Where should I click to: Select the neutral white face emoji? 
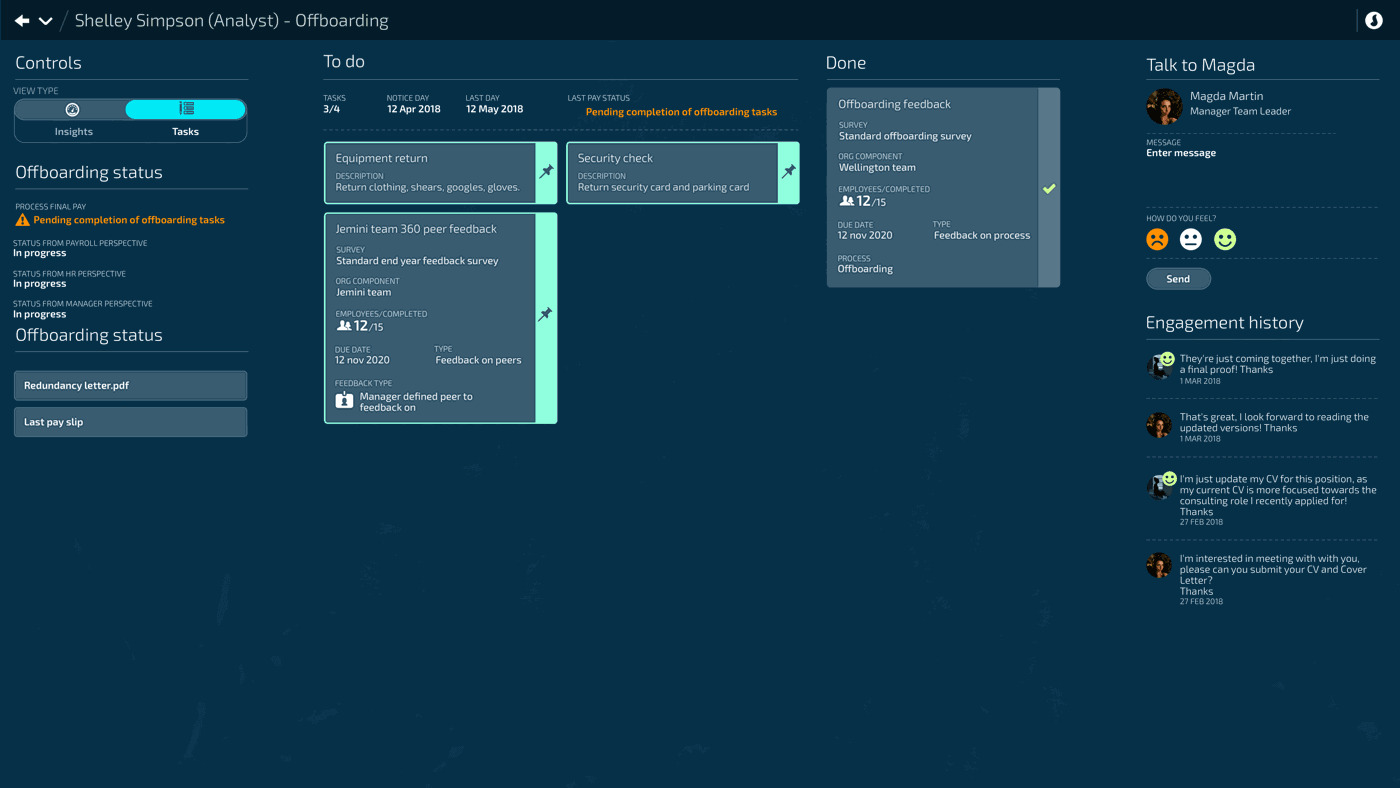click(1190, 239)
